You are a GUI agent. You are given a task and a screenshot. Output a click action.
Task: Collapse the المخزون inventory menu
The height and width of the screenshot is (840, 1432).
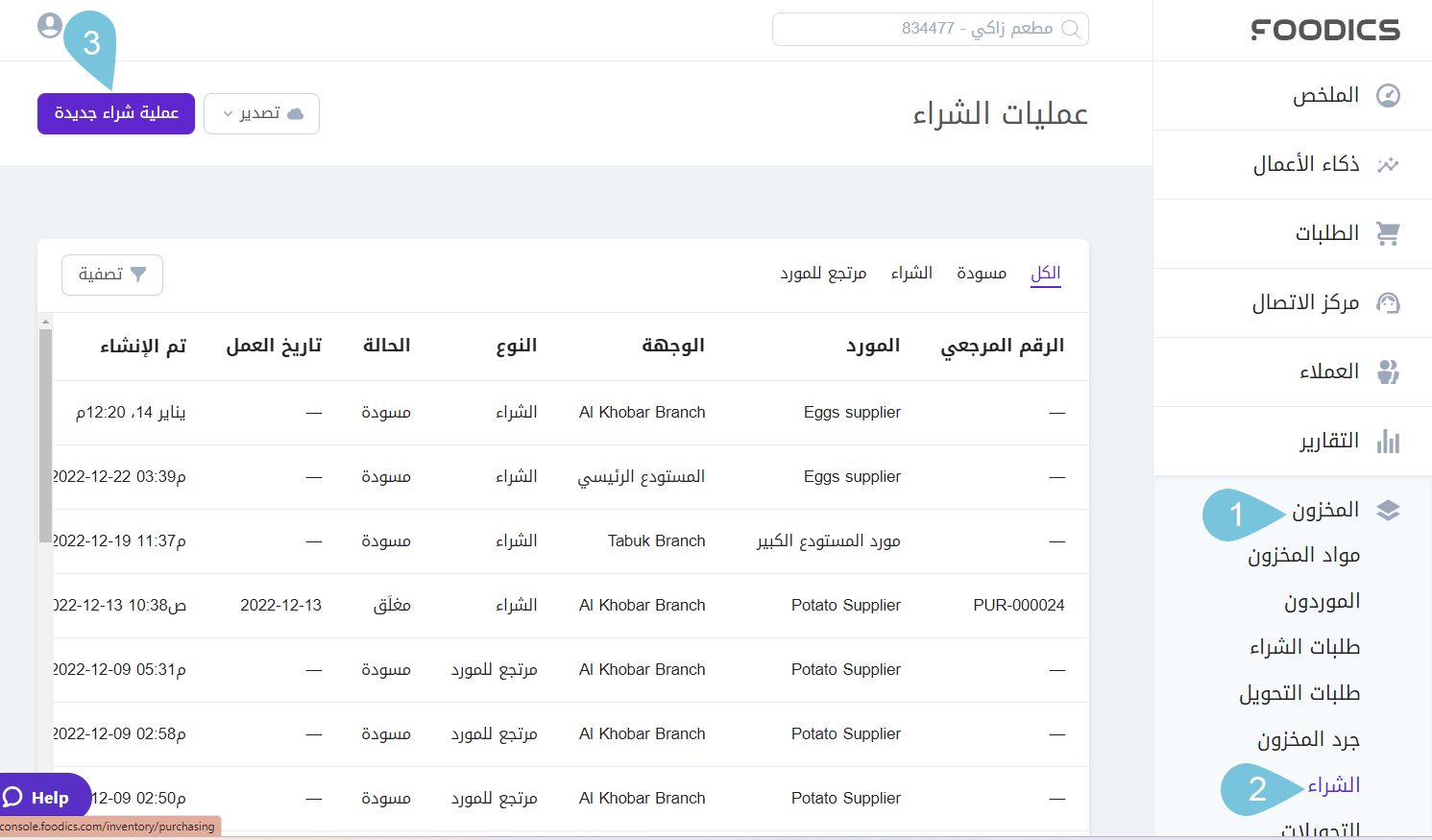point(1325,510)
